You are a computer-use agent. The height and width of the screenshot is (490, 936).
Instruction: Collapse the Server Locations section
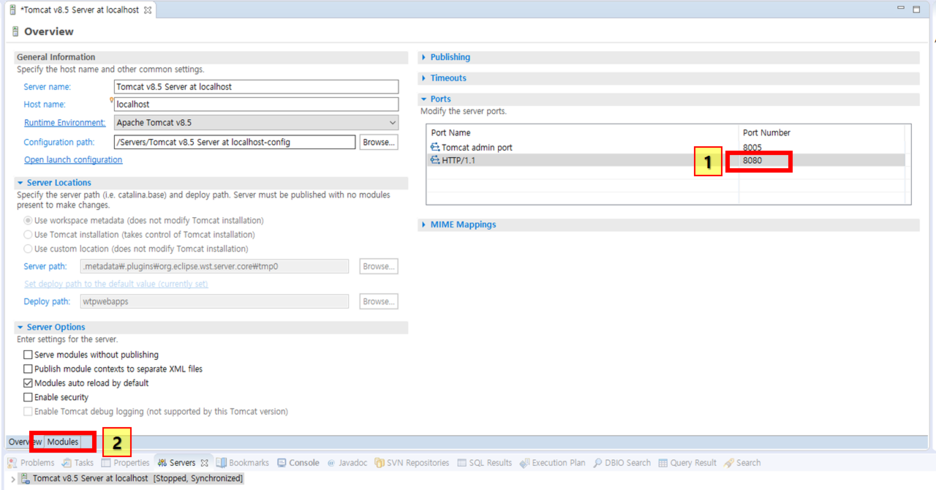click(x=20, y=183)
